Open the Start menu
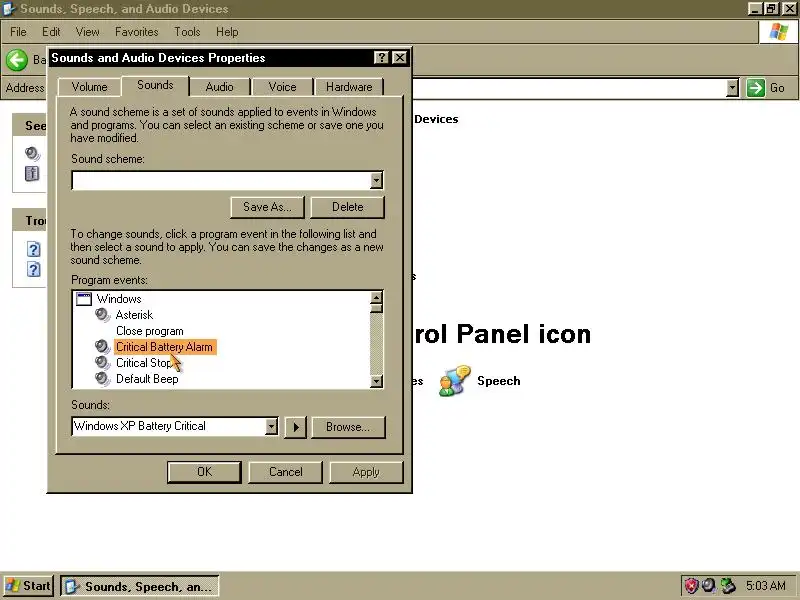800x600 pixels. (x=28, y=586)
